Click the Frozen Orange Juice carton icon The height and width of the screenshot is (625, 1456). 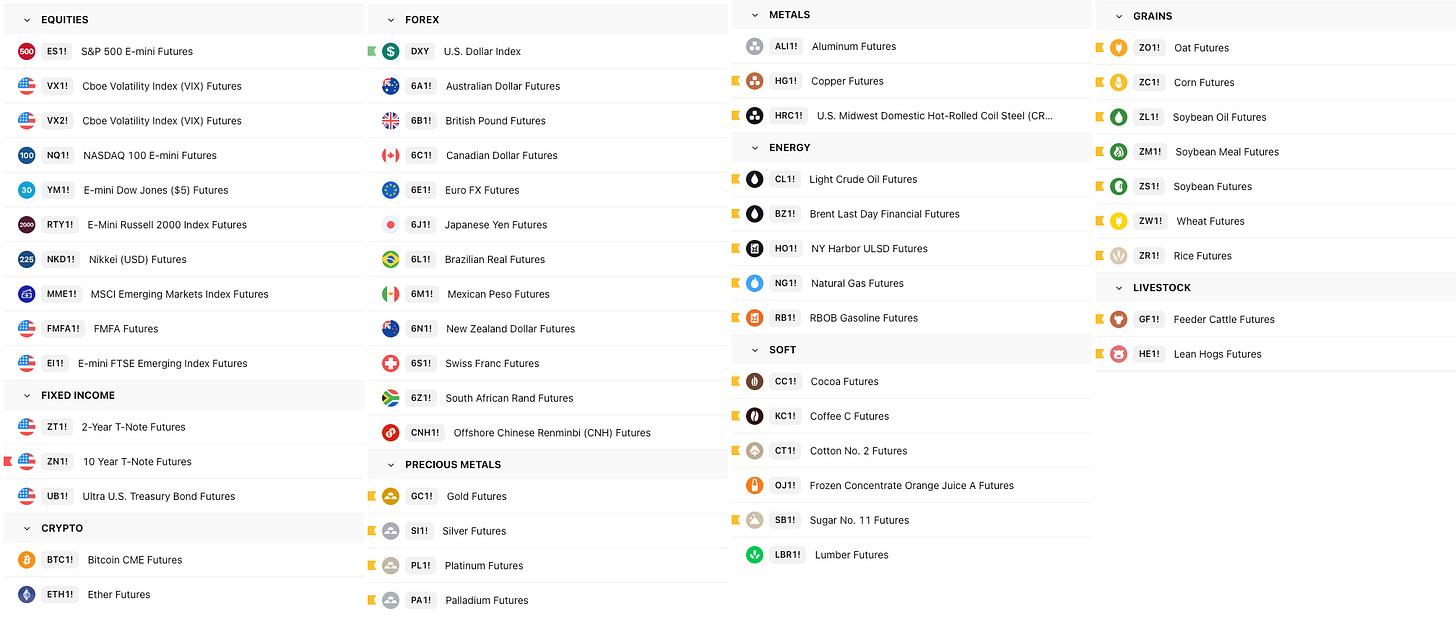(x=755, y=485)
